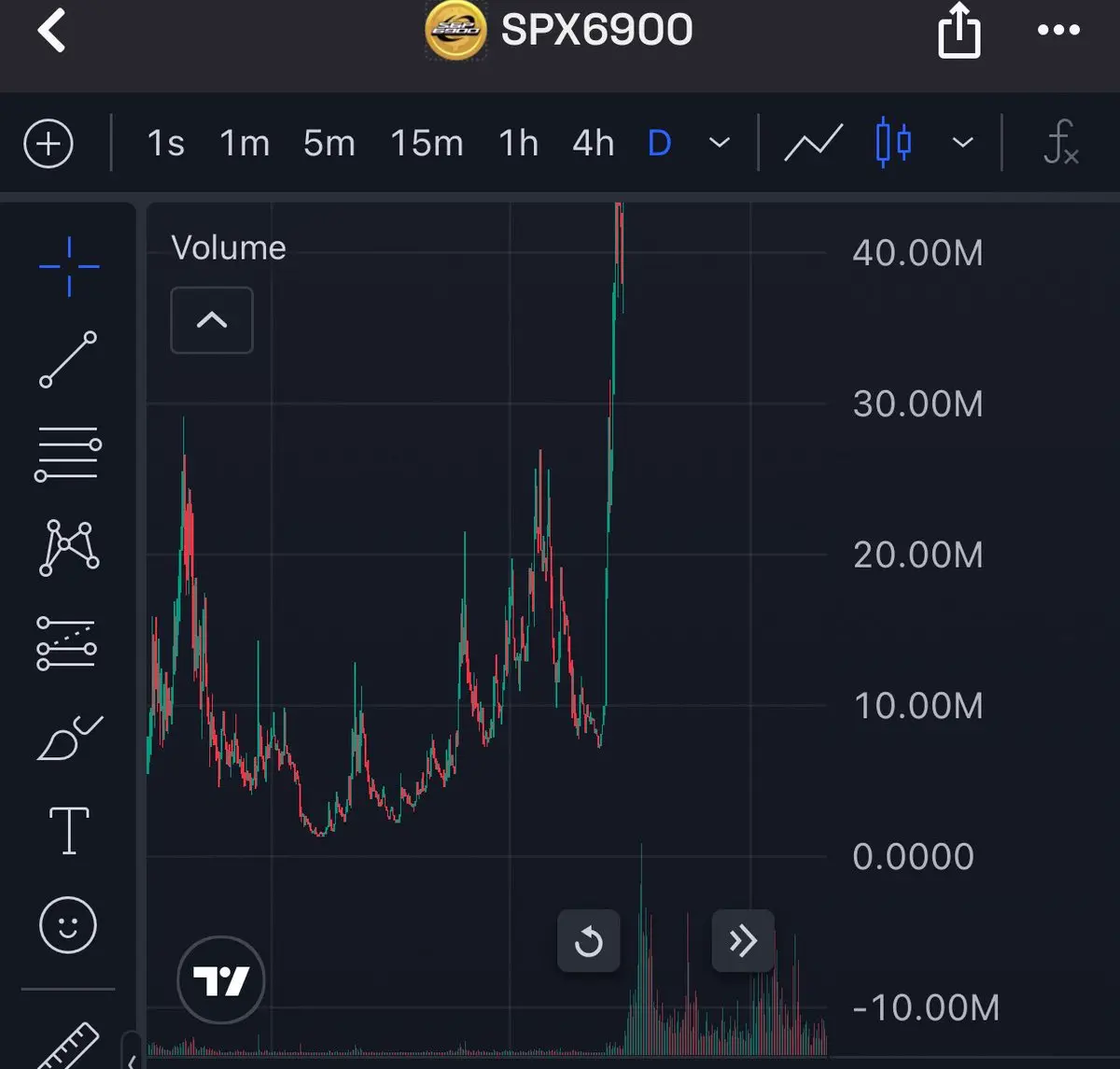
Task: Click the -10.00M price axis label
Action: pyautogui.click(x=926, y=1008)
